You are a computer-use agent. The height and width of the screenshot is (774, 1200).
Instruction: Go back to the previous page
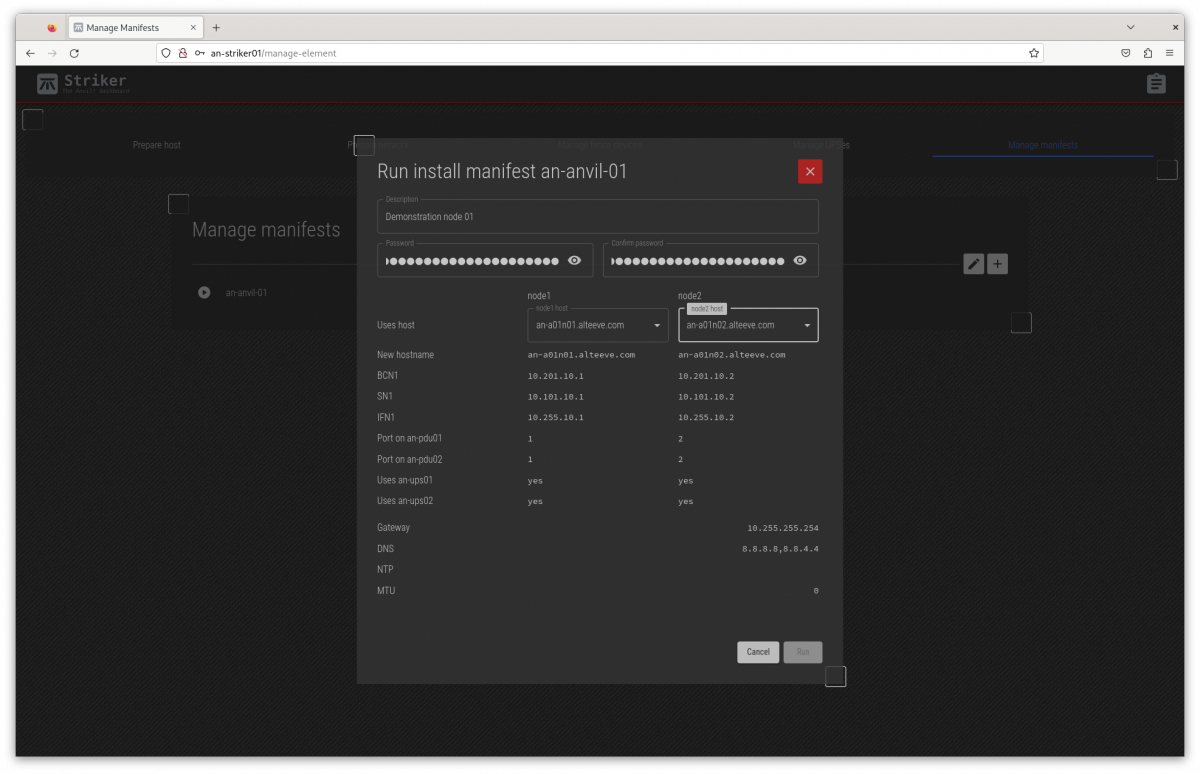tap(30, 53)
